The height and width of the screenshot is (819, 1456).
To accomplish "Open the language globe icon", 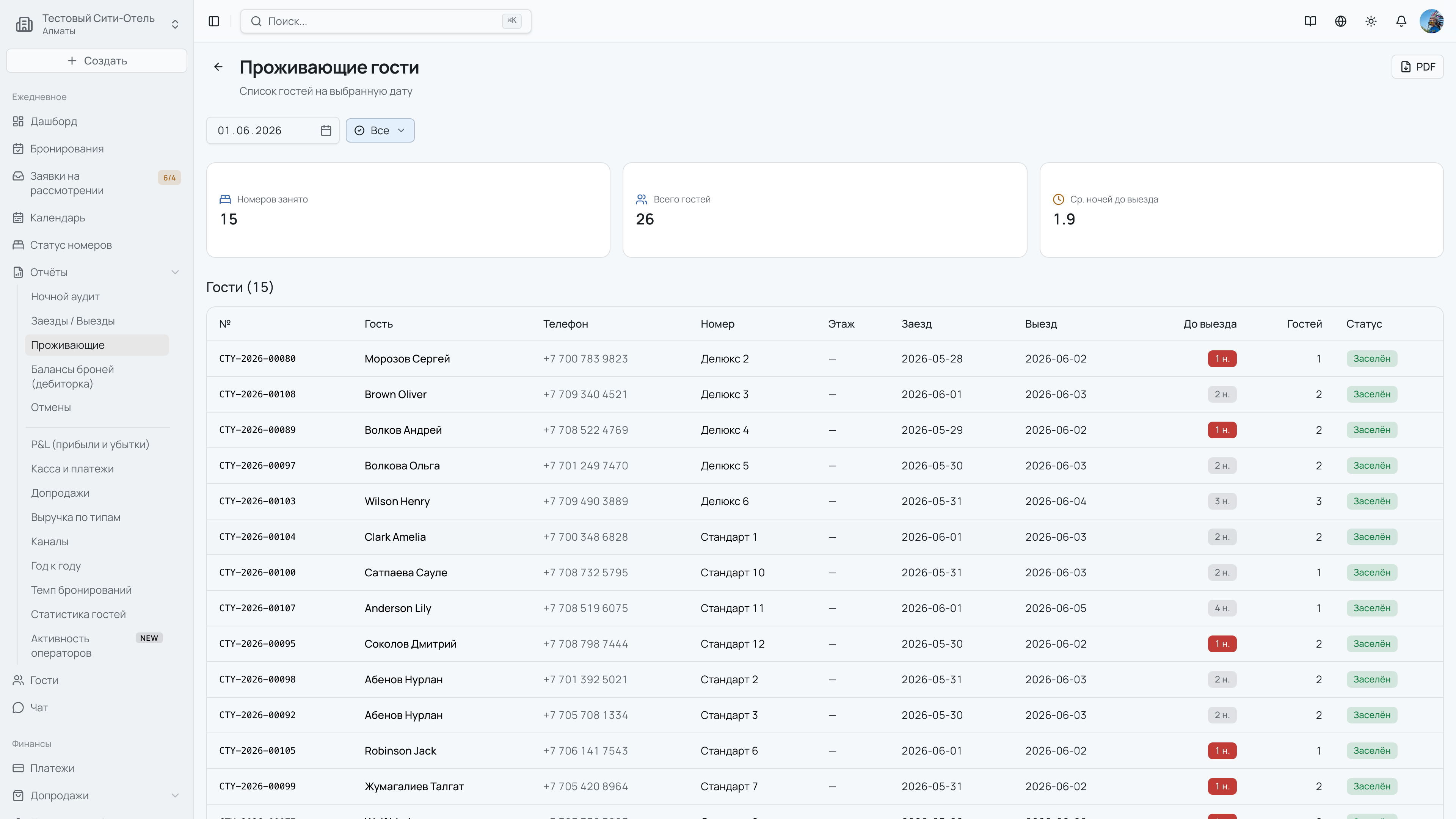I will (x=1341, y=22).
